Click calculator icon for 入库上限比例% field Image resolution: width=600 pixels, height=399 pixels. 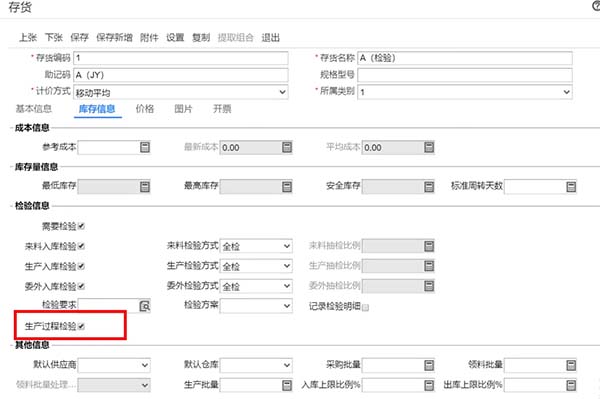point(429,385)
